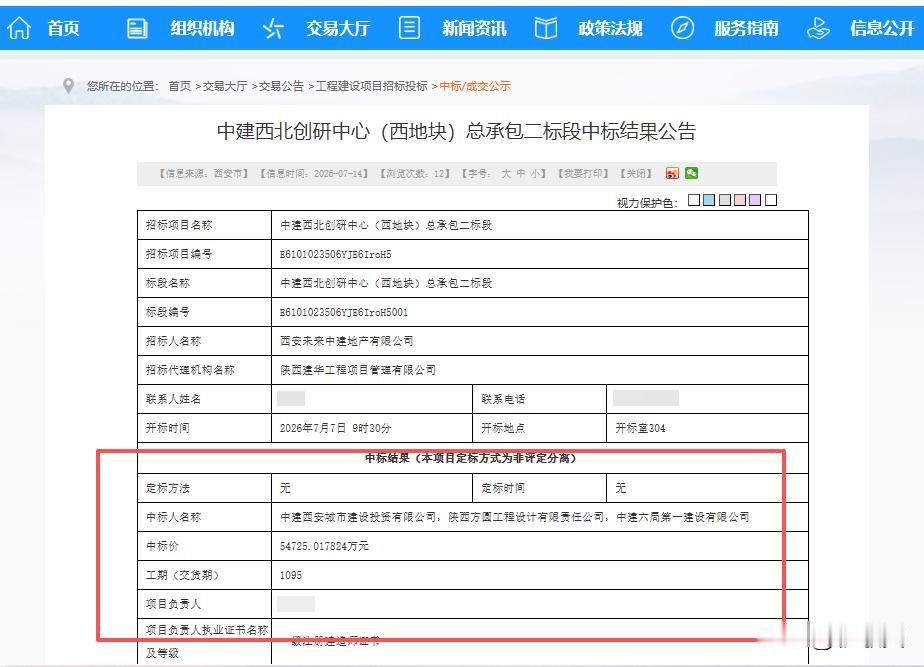Image resolution: width=924 pixels, height=667 pixels.
Task: Click 浏览次数：12 text
Action: (x=415, y=174)
